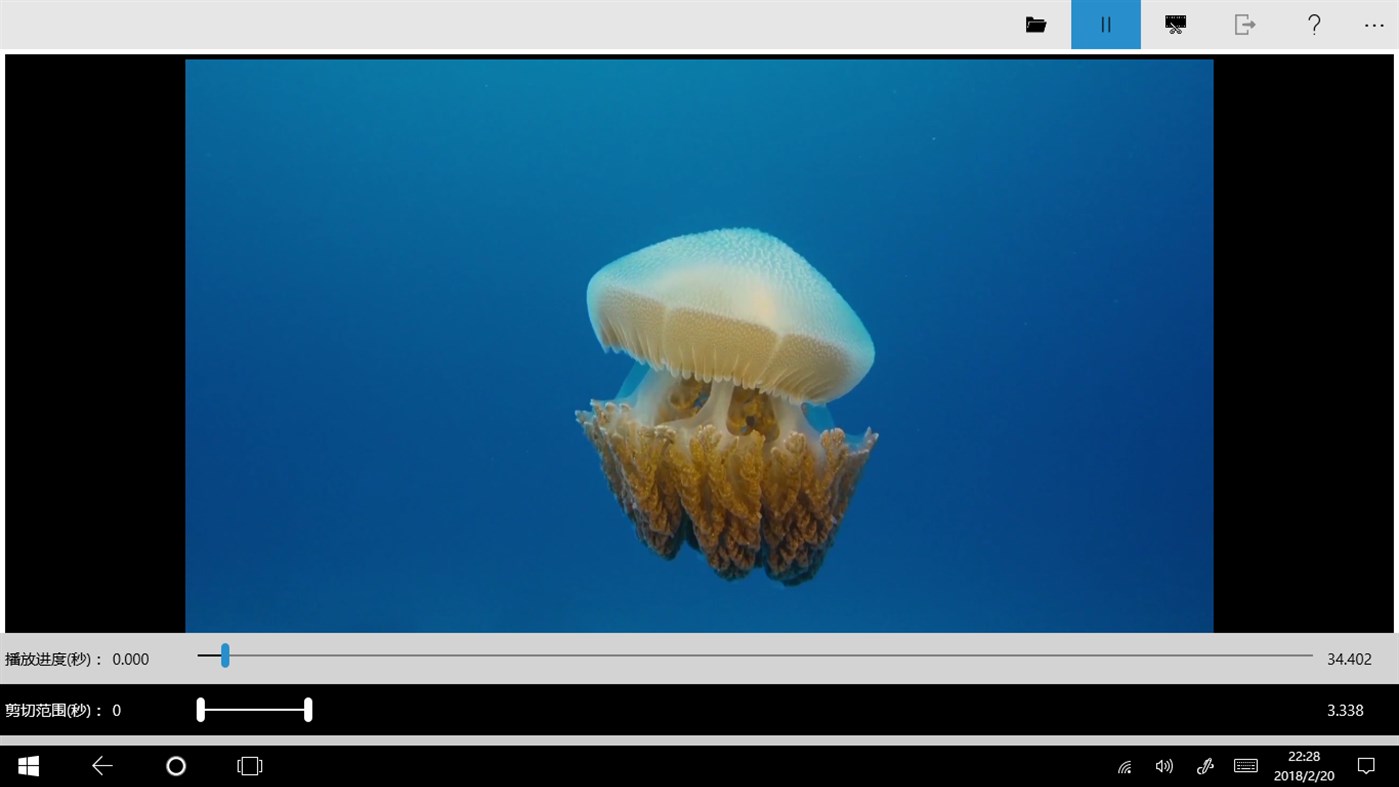
Task: Click the 剪切范围(秒) label
Action: pos(54,711)
